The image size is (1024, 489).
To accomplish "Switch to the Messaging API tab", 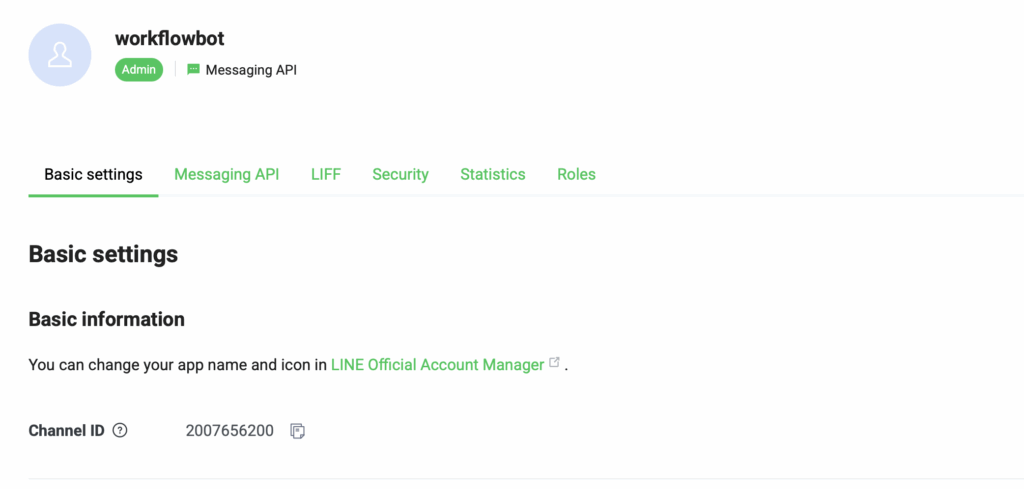I will coord(227,174).
